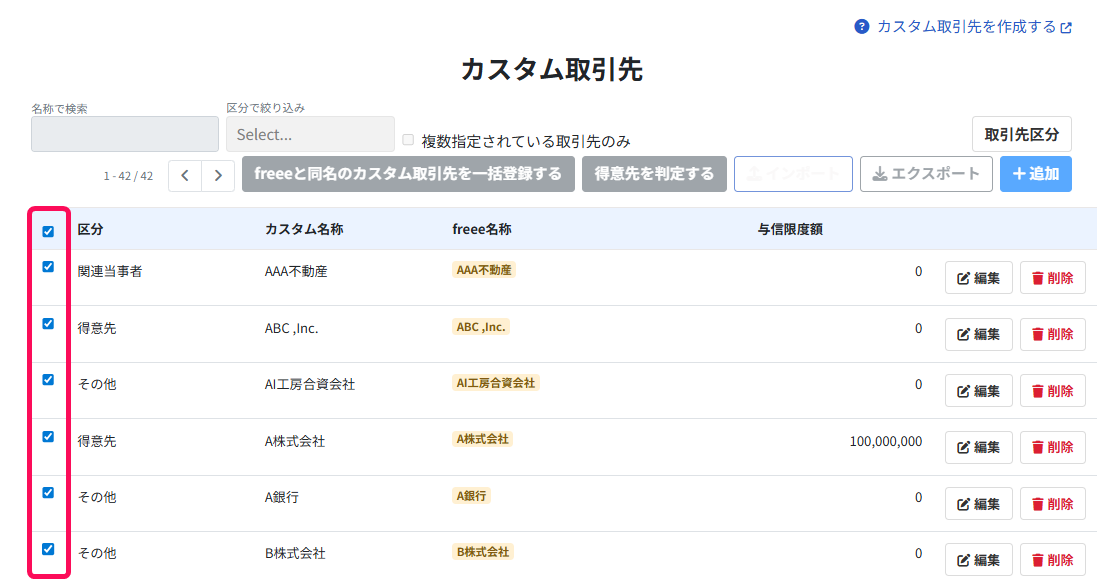Click the B株式会社 freee name tag

pyautogui.click(x=483, y=552)
